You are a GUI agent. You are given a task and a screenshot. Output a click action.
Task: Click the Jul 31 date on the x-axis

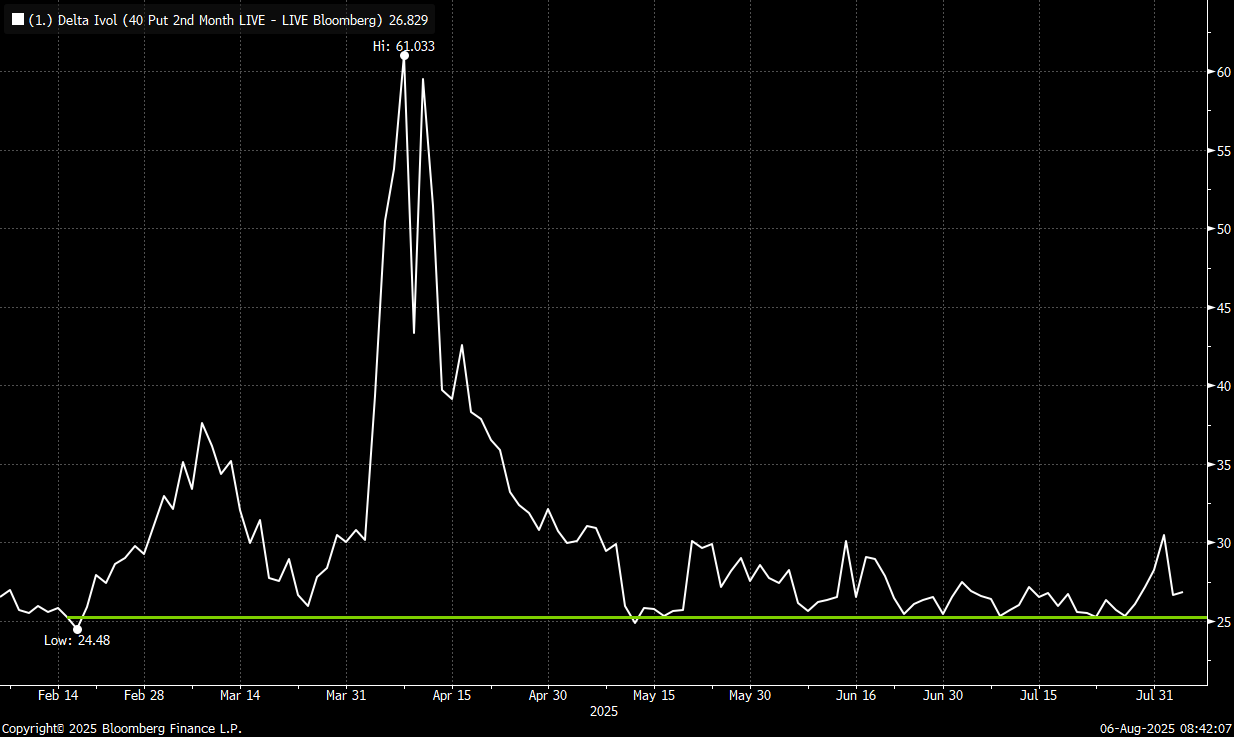1155,695
